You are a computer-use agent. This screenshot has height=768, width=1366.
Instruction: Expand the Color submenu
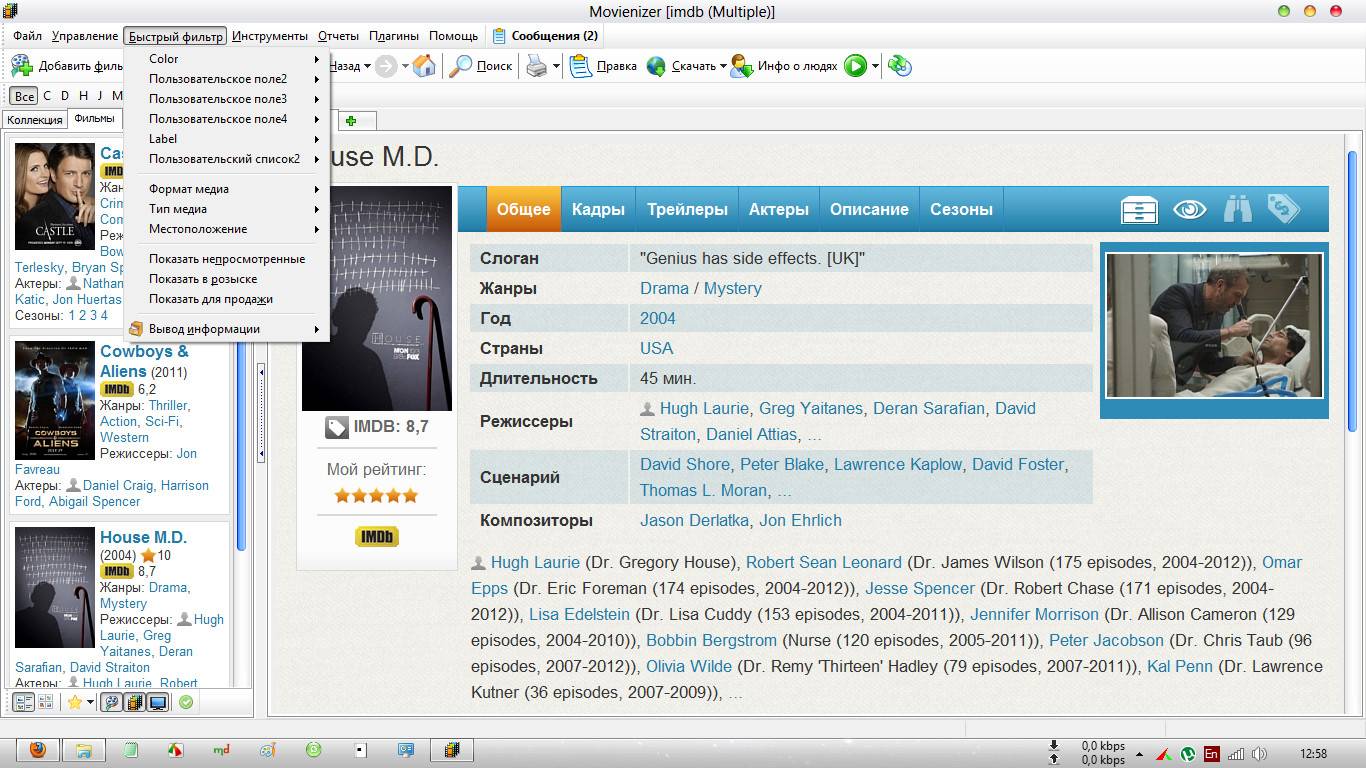click(227, 59)
